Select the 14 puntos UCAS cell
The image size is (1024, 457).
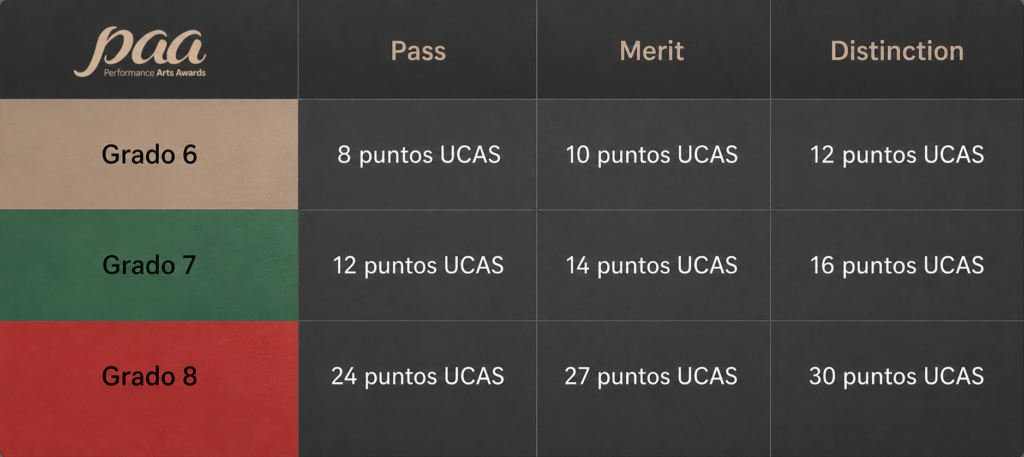click(654, 265)
